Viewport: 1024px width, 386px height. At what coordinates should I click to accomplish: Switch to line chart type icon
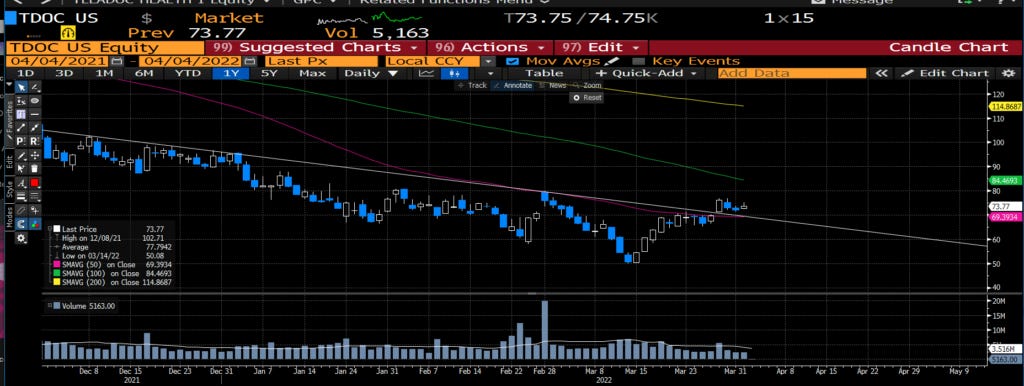[x=426, y=73]
